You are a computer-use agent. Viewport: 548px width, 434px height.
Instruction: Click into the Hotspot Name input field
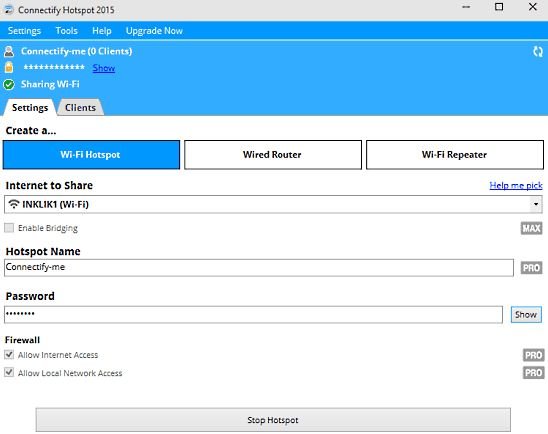click(x=259, y=268)
